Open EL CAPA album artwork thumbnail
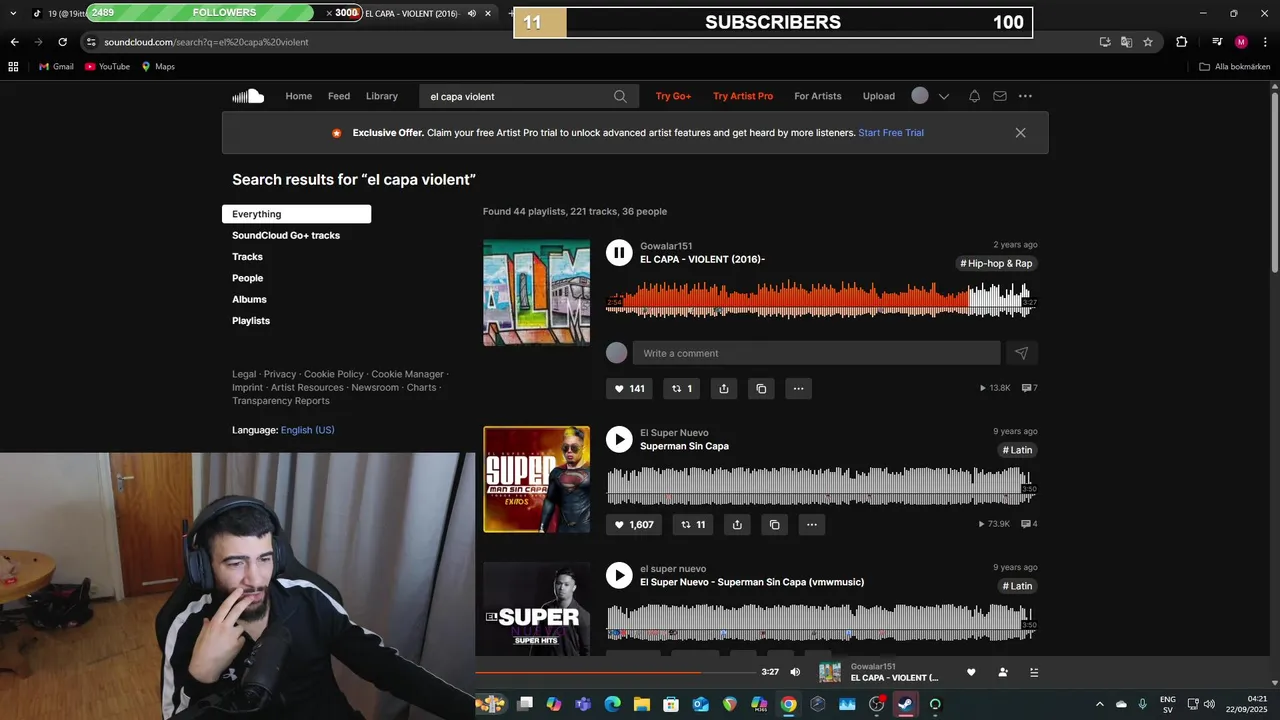The height and width of the screenshot is (720, 1280). tap(537, 293)
